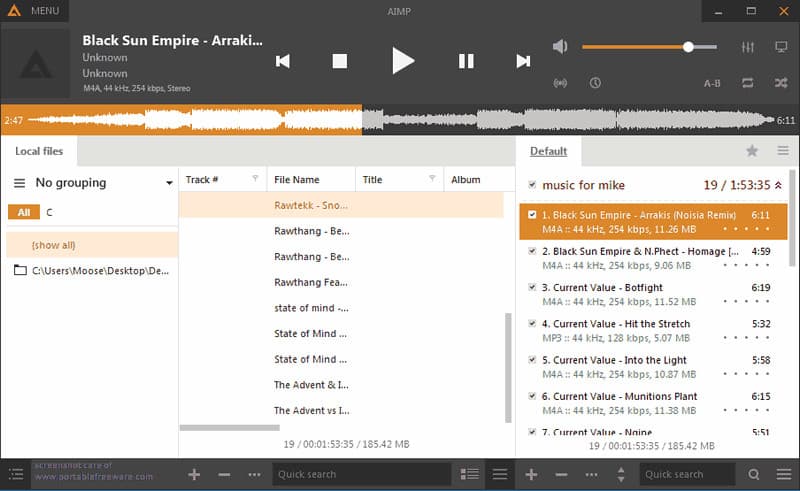Toggle the music for mike group checkbox
The width and height of the screenshot is (800, 491).
[x=532, y=185]
